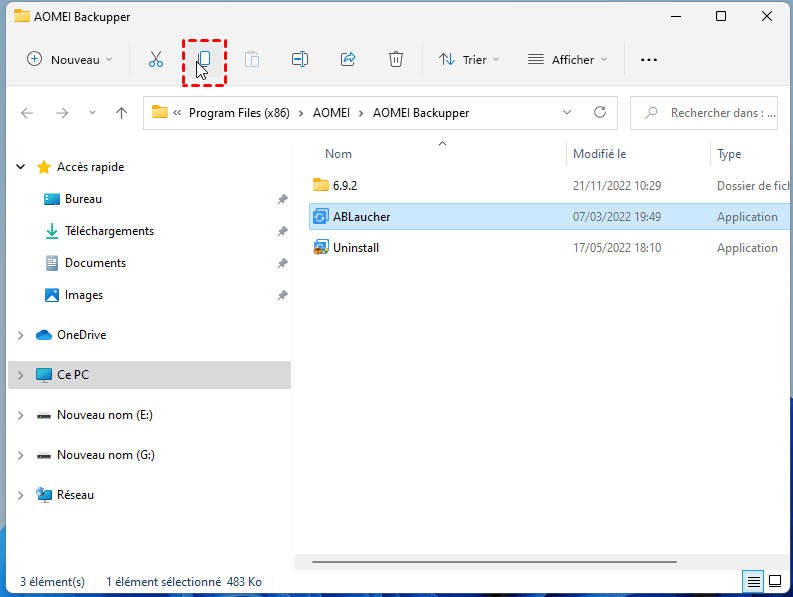Click Program Files (x86) breadcrumb
This screenshot has height=597, width=793.
click(239, 113)
